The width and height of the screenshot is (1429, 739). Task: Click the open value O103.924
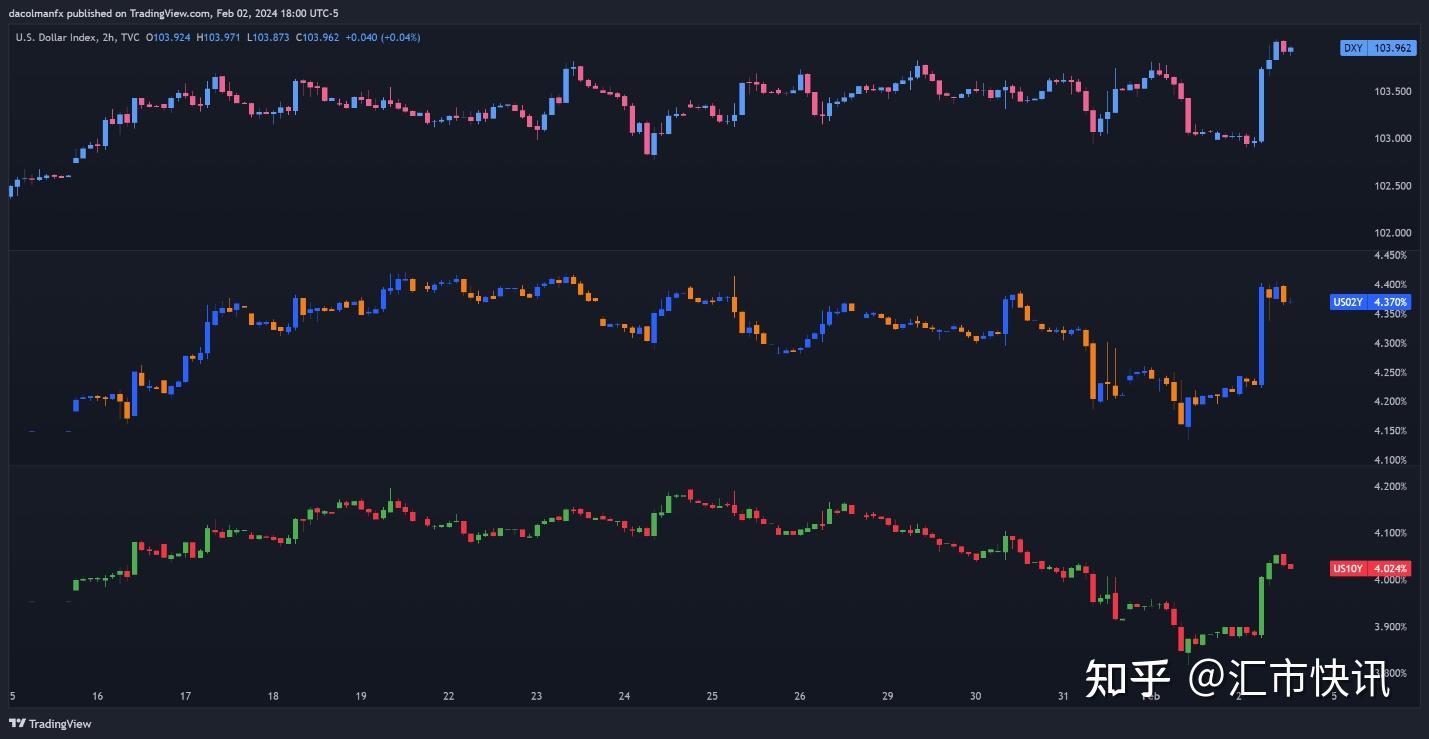coord(168,37)
